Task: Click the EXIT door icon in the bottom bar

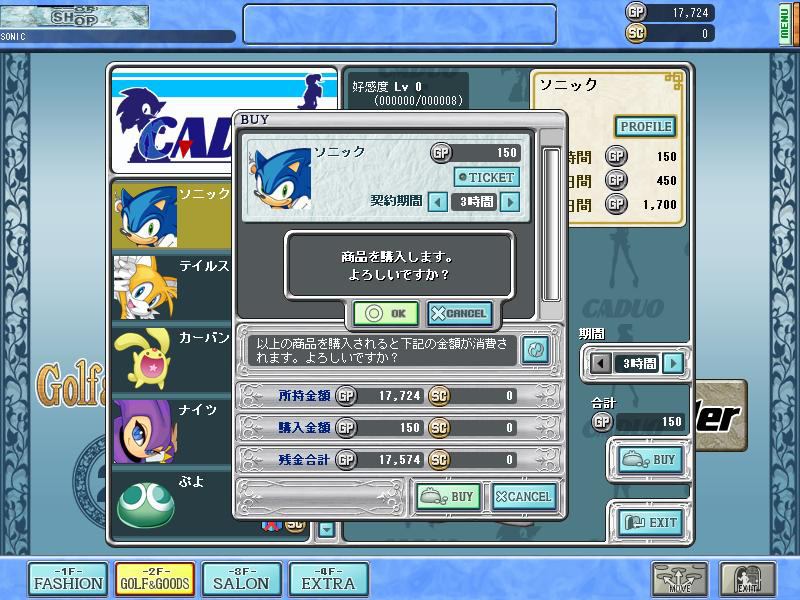Action: point(746,579)
